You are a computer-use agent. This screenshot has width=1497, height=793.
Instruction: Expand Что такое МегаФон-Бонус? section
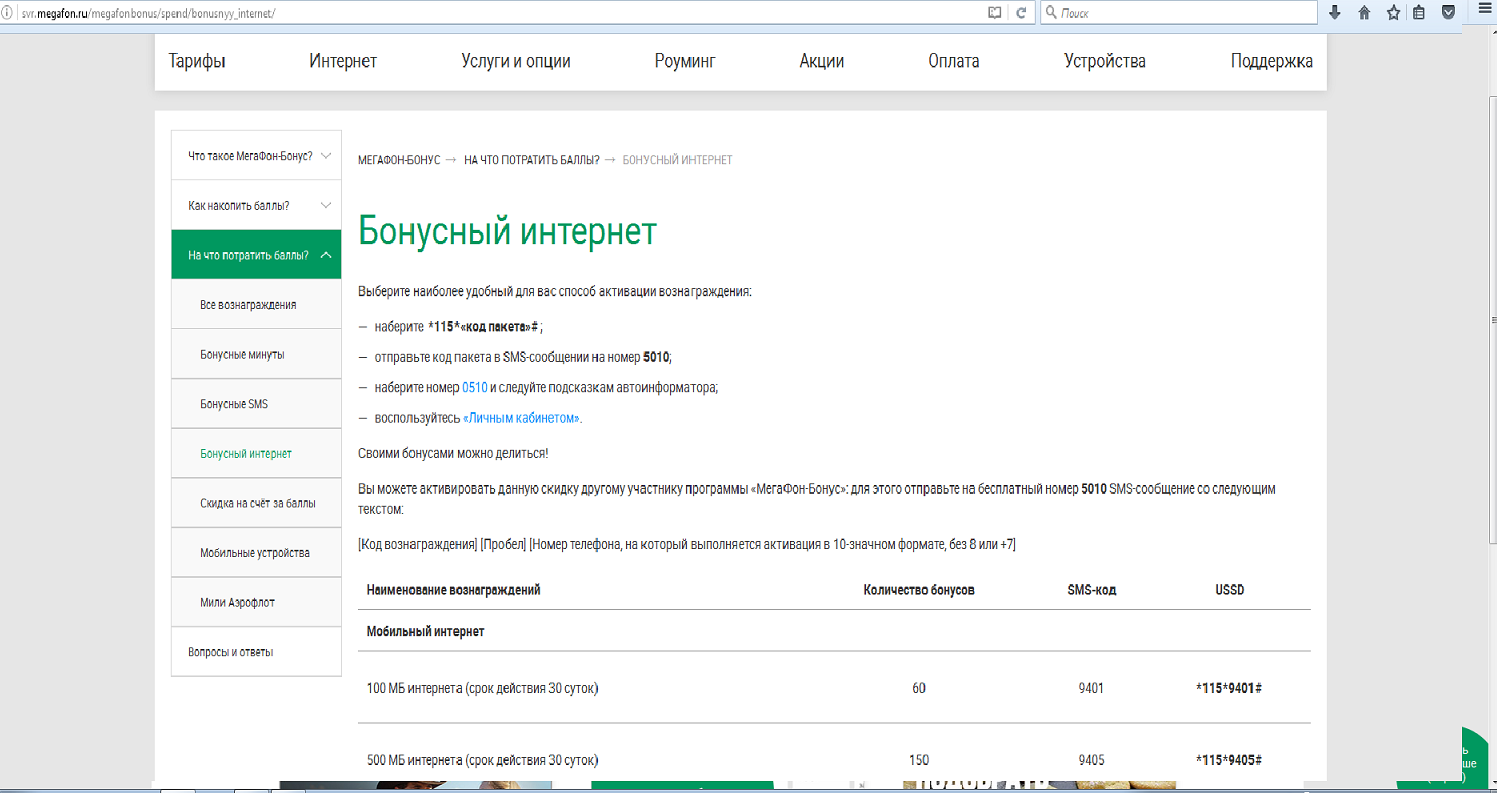pyautogui.click(x=256, y=156)
